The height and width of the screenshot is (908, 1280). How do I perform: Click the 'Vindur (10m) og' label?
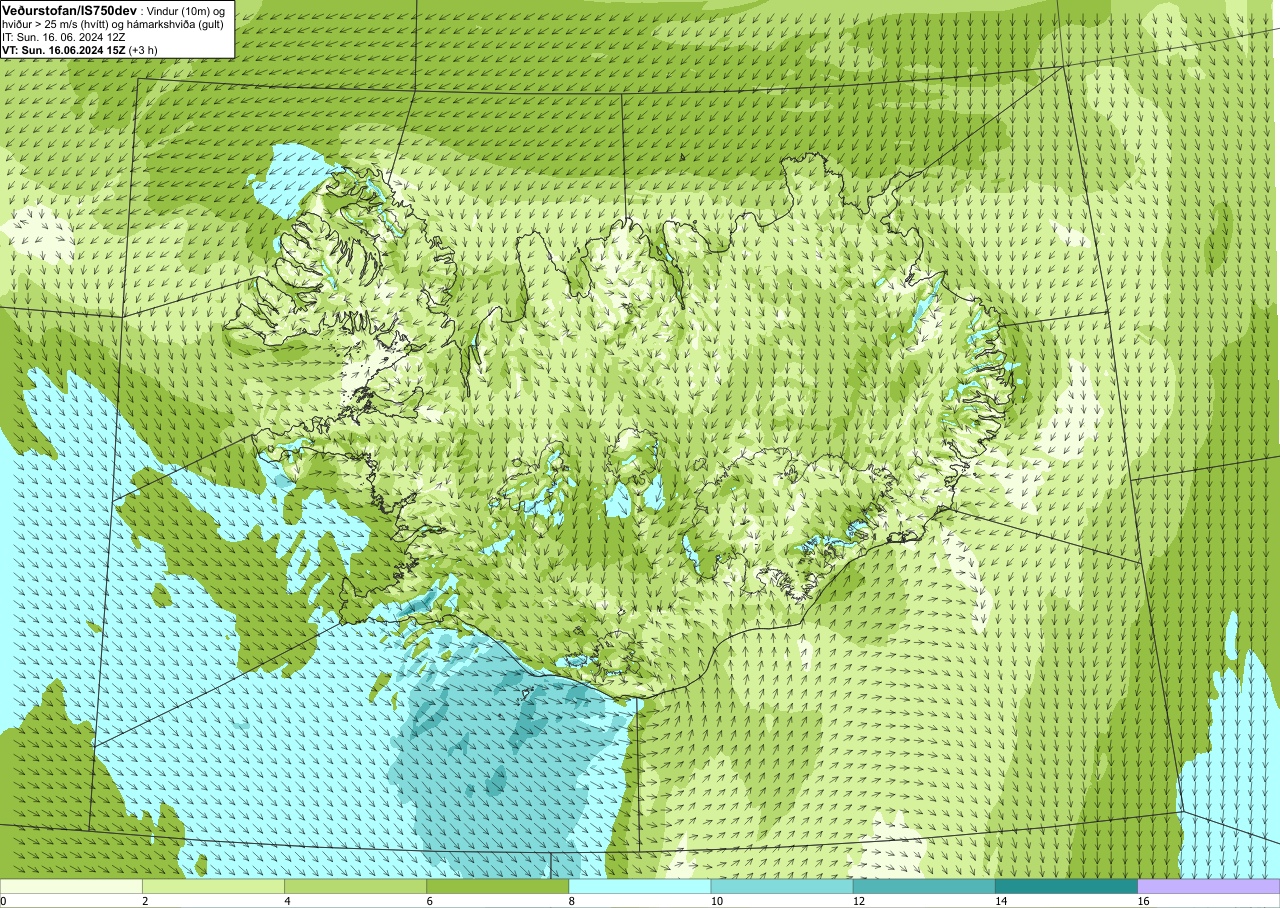click(187, 10)
